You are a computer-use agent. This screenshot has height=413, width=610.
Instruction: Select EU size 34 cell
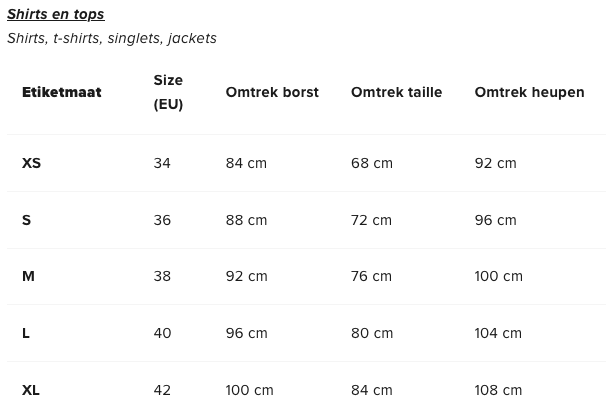162,163
